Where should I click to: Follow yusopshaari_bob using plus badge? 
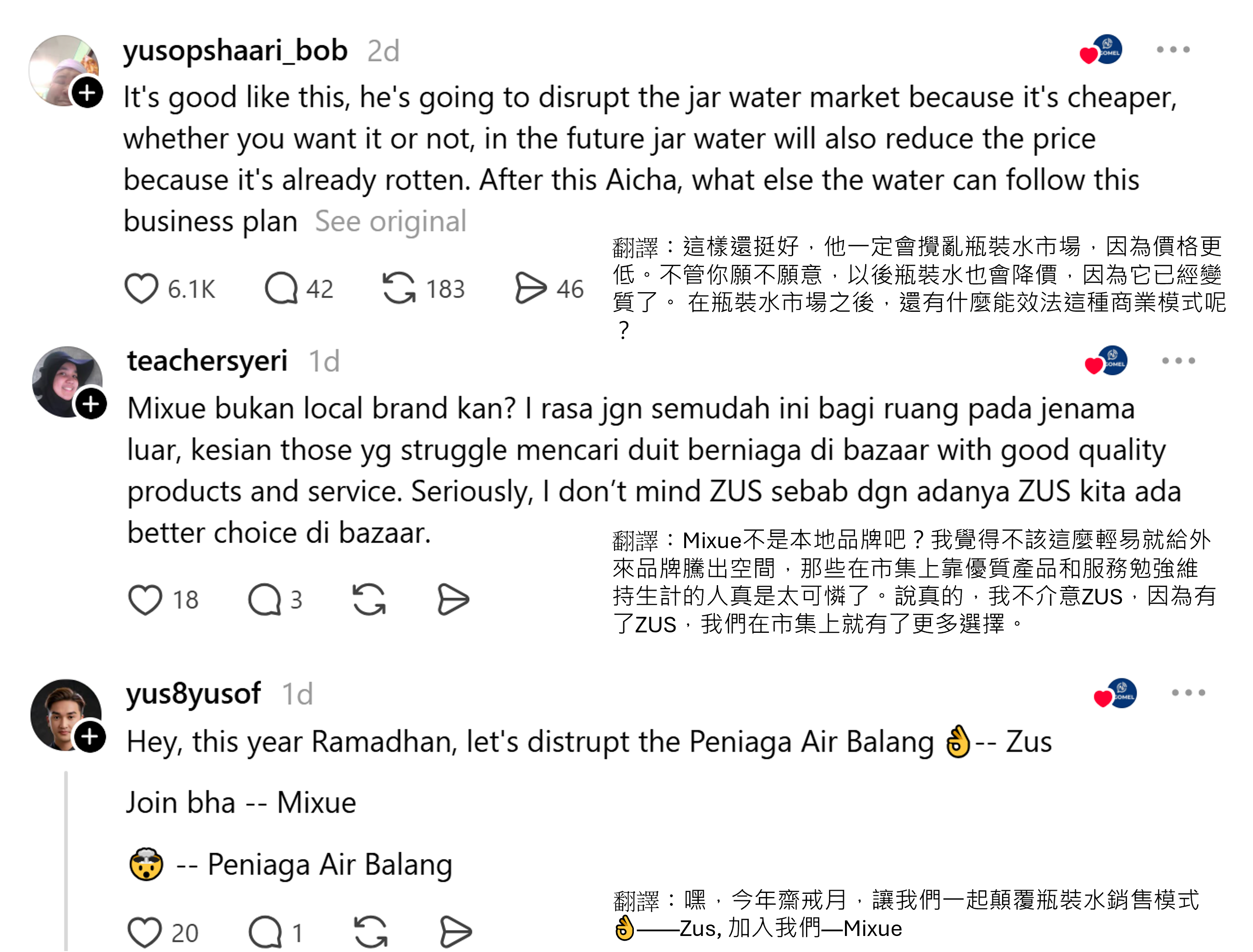[x=87, y=93]
